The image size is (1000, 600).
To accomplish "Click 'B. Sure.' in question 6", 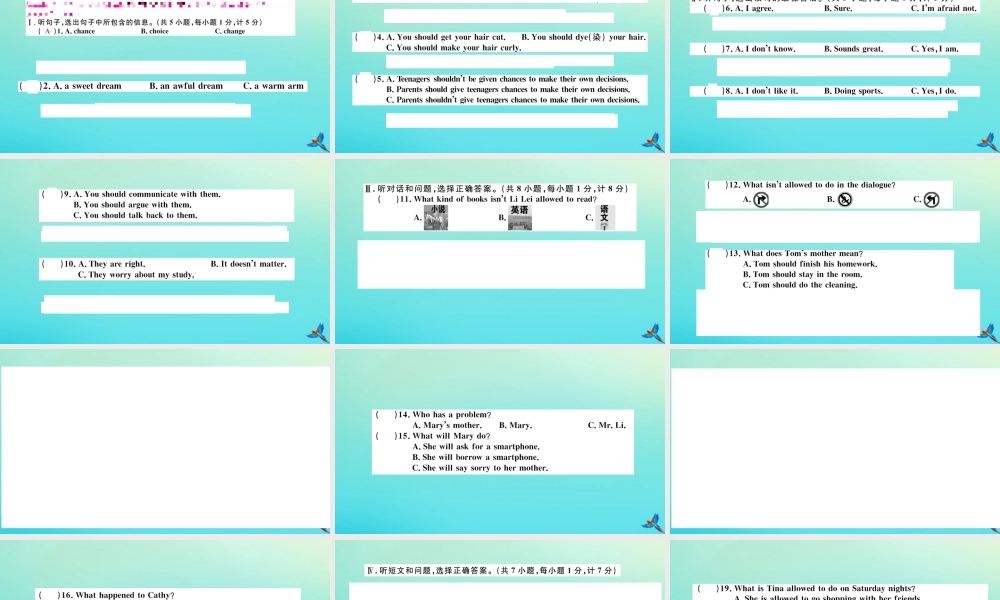I will point(838,8).
